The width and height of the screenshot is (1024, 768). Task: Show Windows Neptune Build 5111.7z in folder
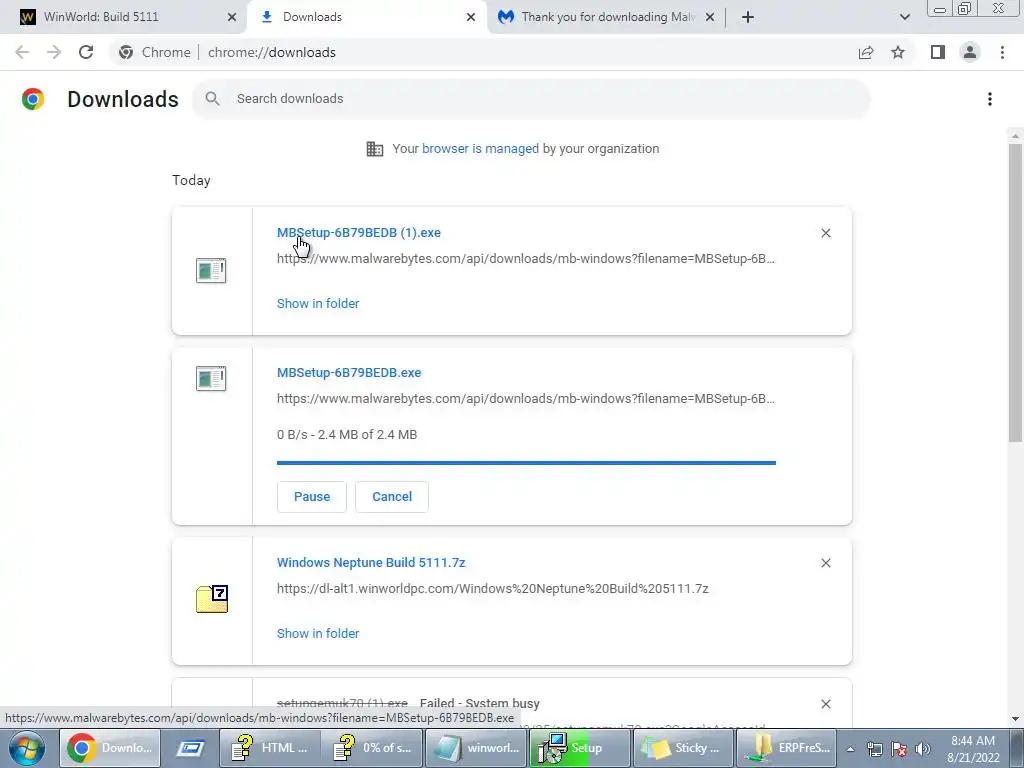318,633
